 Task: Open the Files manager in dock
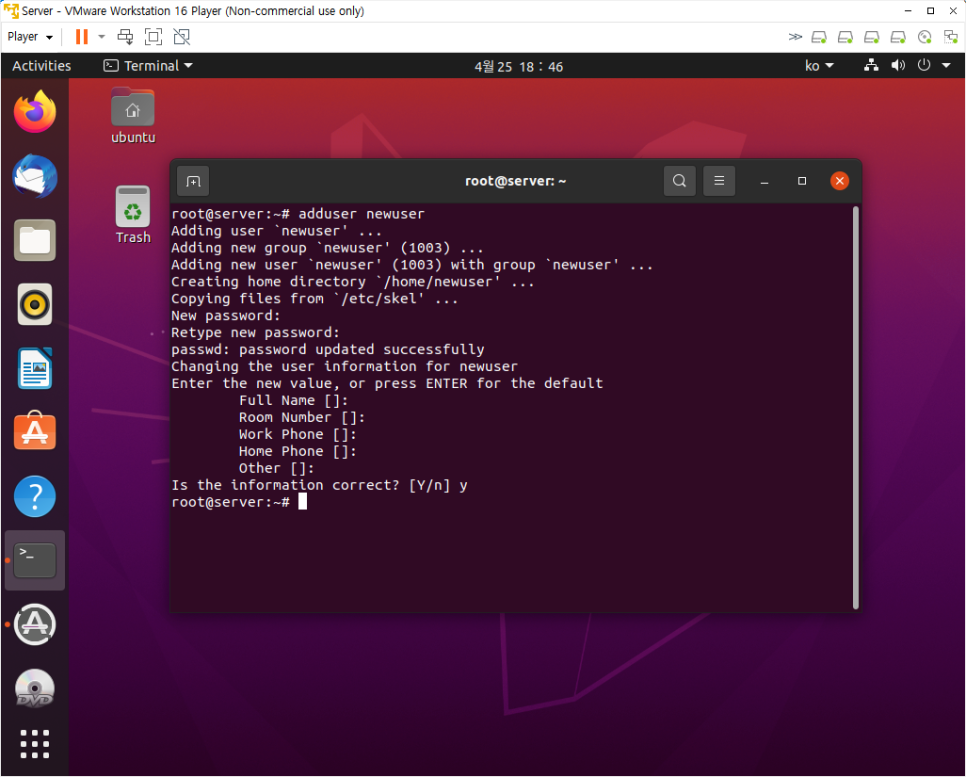coord(35,240)
